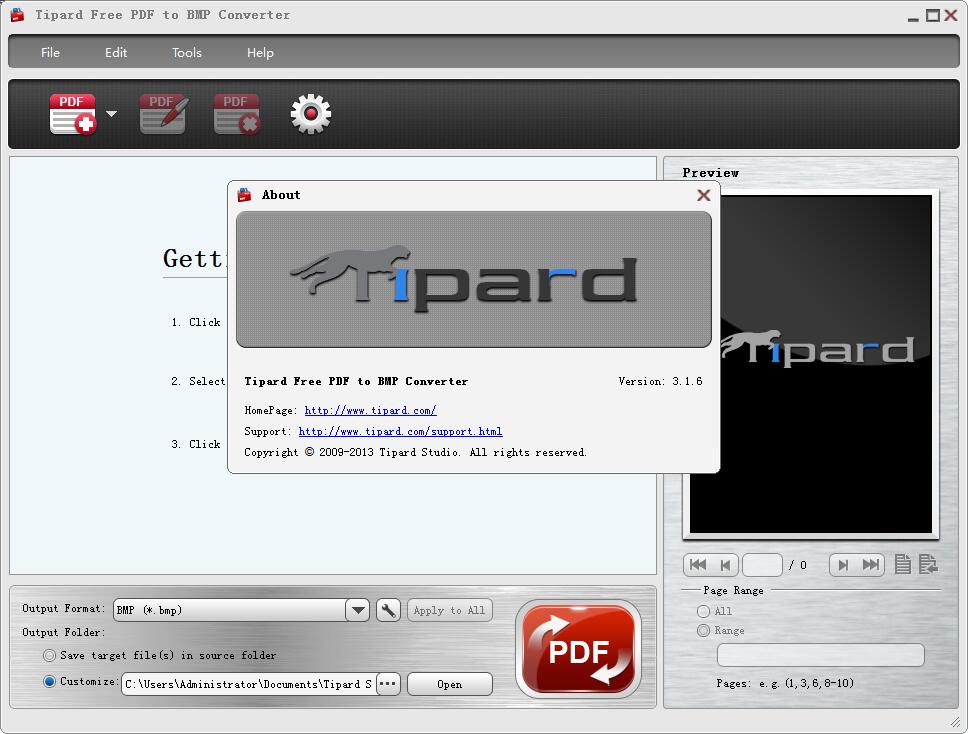
Task: Open the tipard.com homepage link
Action: pyautogui.click(x=370, y=410)
